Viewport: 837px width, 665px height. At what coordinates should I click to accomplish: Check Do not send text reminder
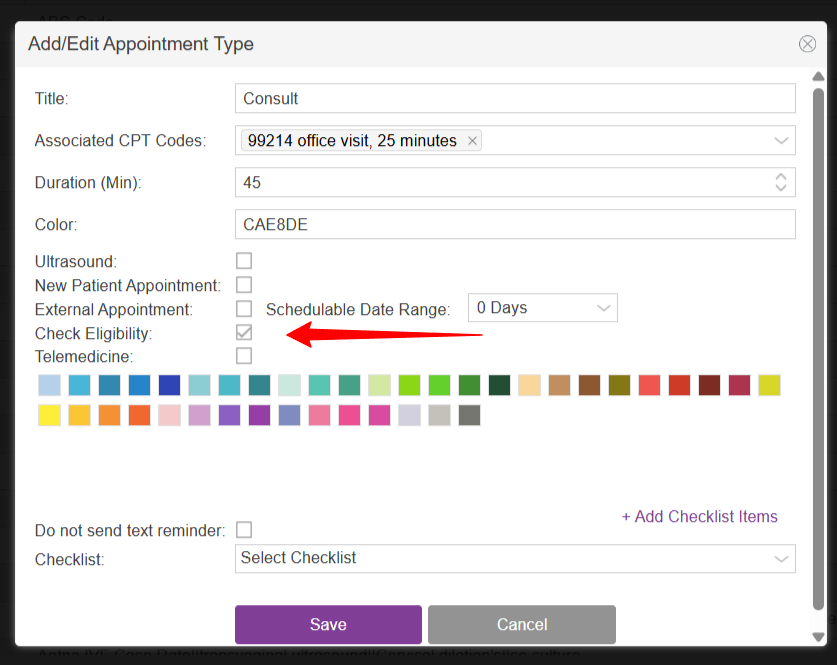[244, 530]
